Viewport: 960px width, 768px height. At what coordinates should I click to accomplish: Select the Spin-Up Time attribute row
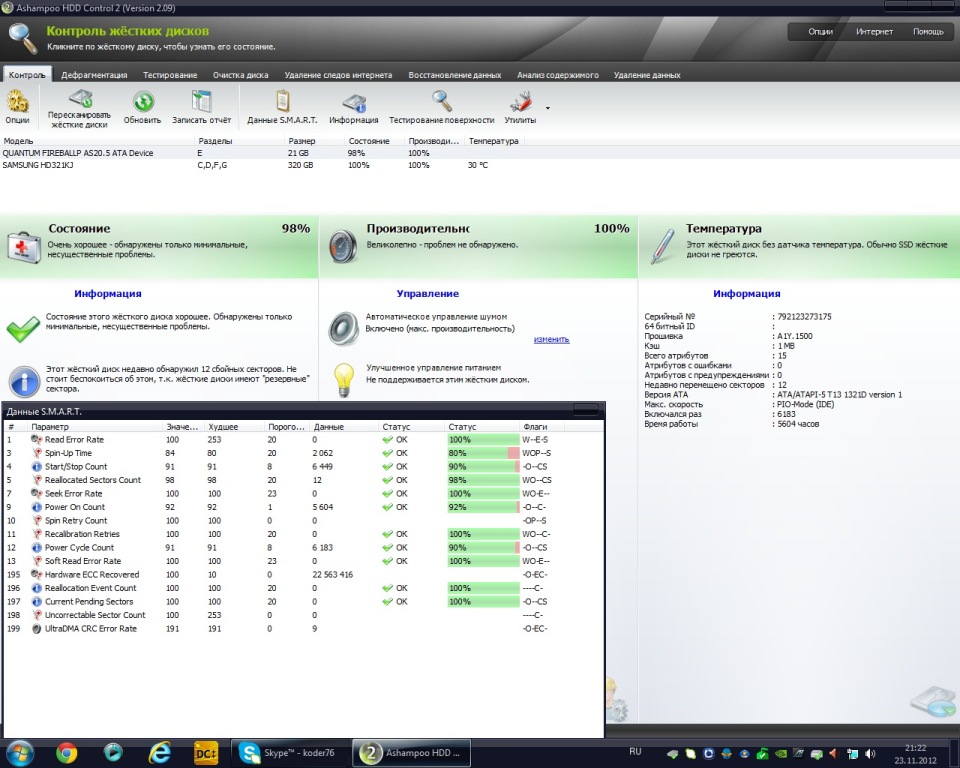[303, 453]
